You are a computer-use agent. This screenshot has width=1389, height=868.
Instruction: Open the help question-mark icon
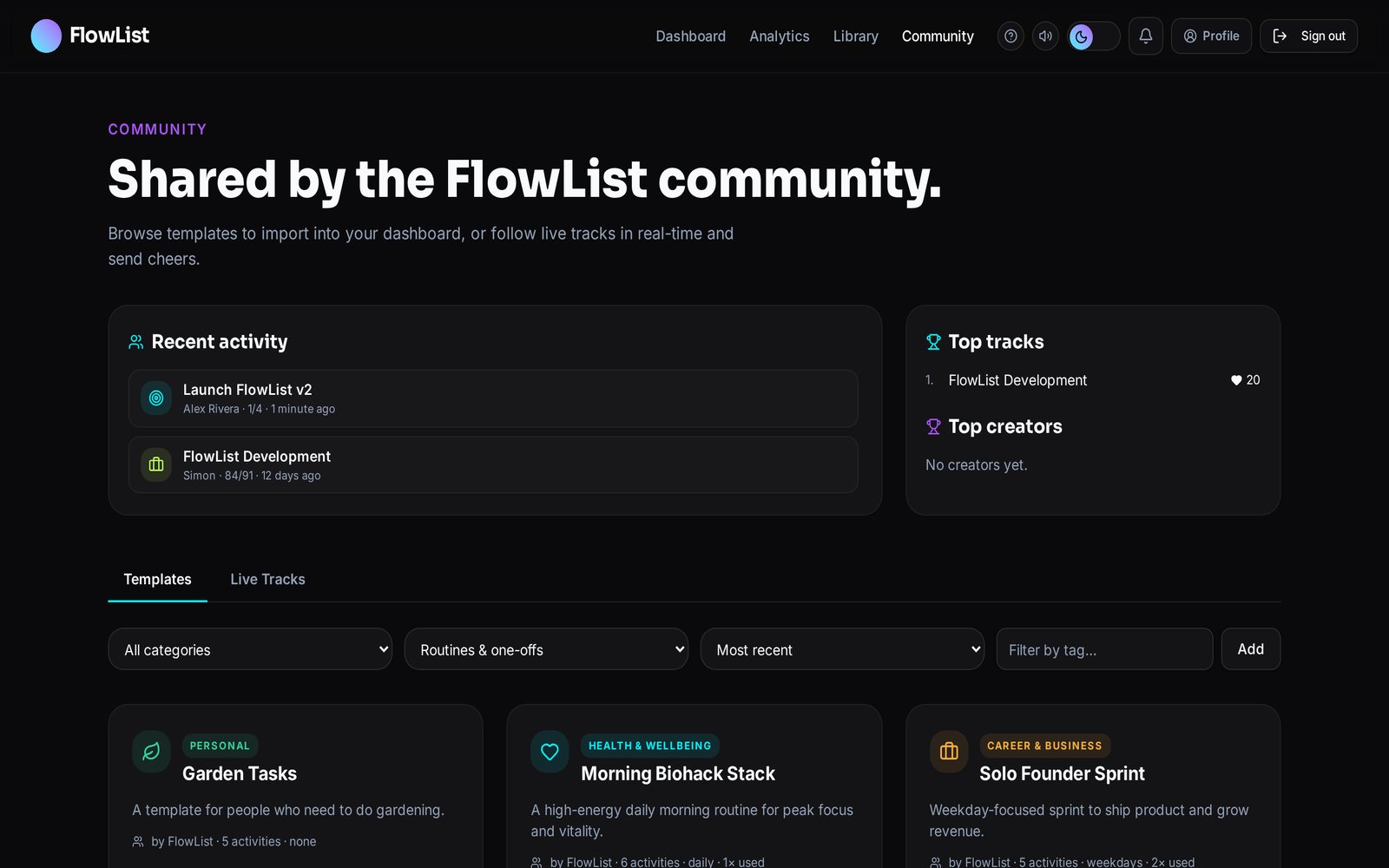(1010, 36)
